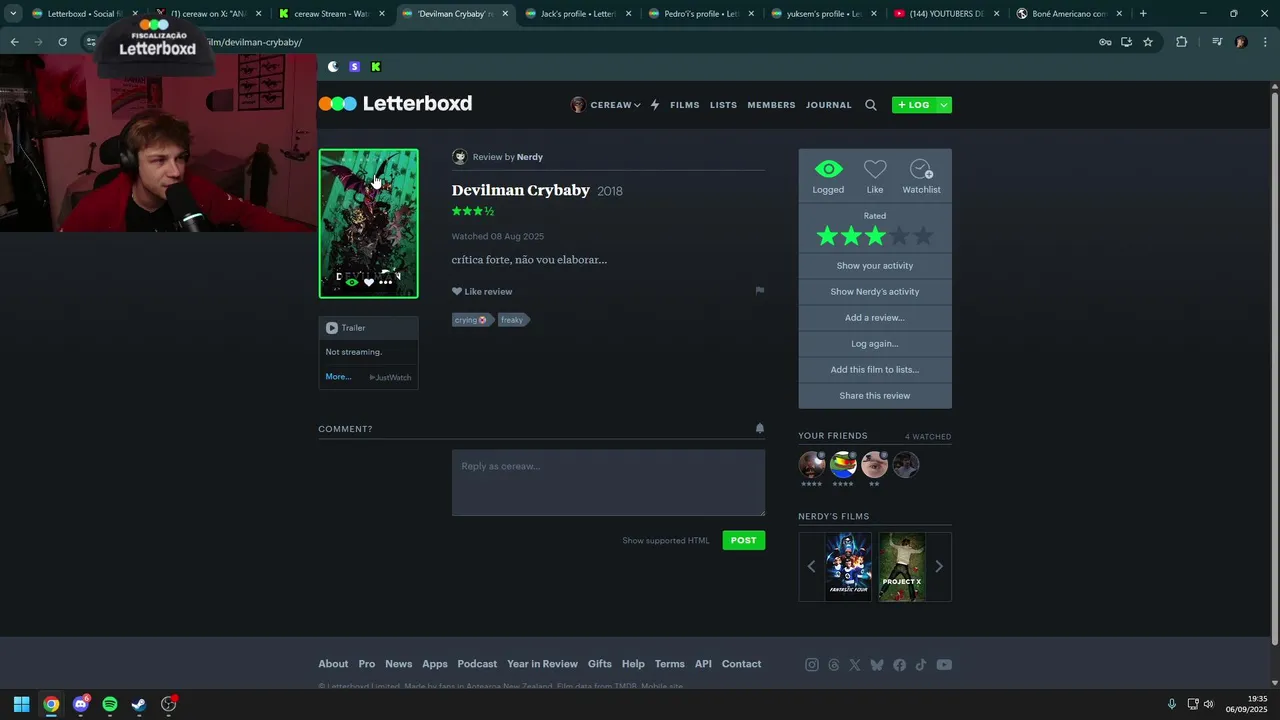Play the Trailer
Image resolution: width=1280 pixels, height=720 pixels.
(x=346, y=328)
